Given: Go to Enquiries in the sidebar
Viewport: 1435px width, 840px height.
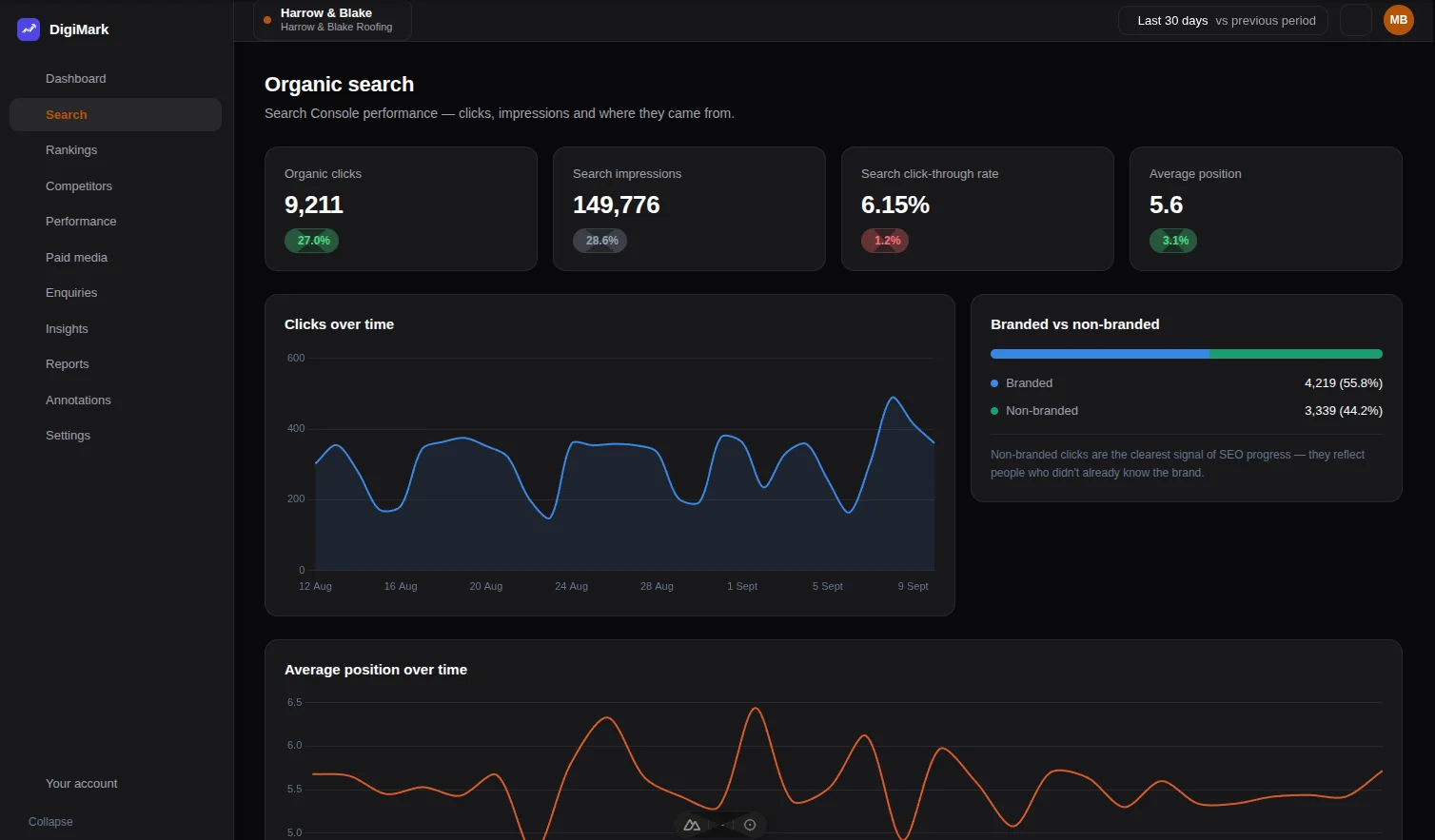Looking at the screenshot, I should tap(115, 293).
